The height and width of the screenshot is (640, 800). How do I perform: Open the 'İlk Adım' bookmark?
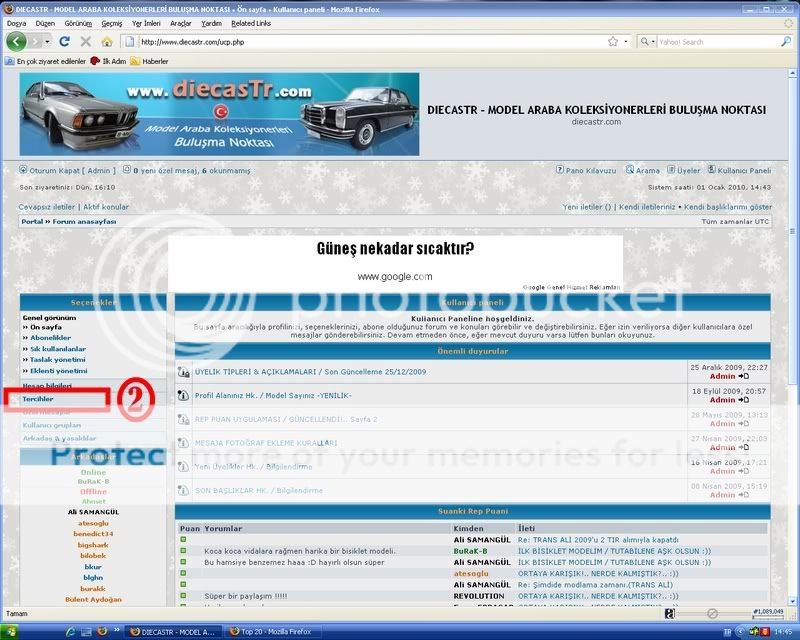108,61
